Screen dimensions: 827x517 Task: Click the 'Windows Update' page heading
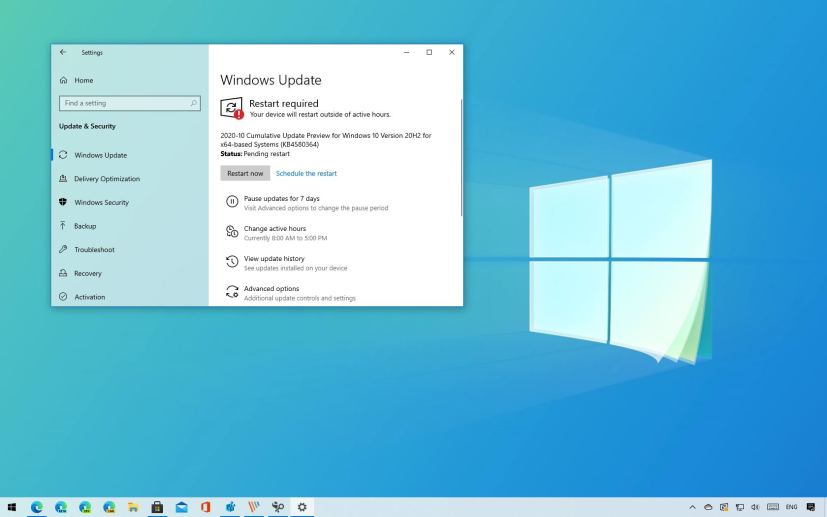271,80
